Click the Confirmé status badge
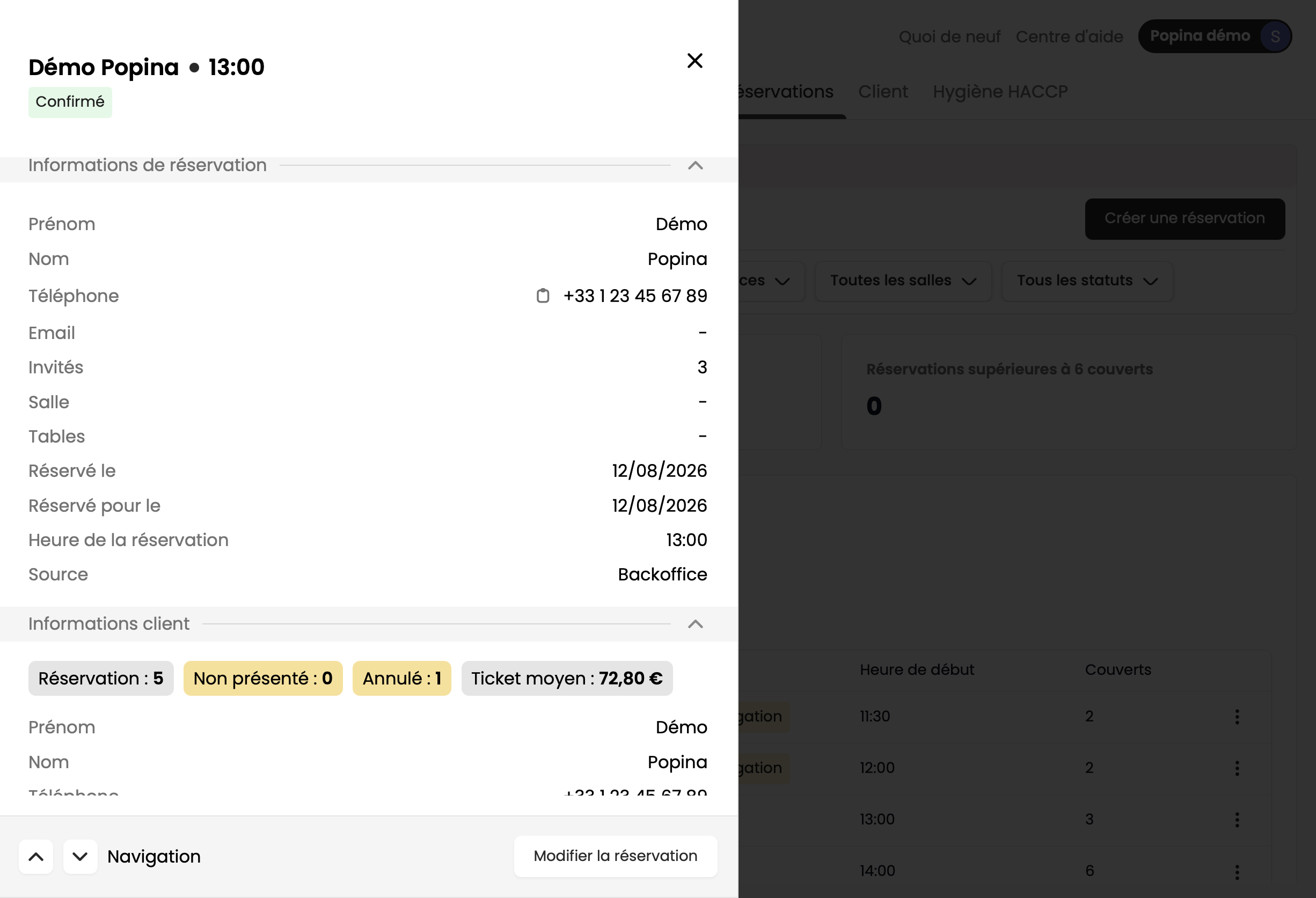Screen dimensions: 1316x898 (70, 102)
